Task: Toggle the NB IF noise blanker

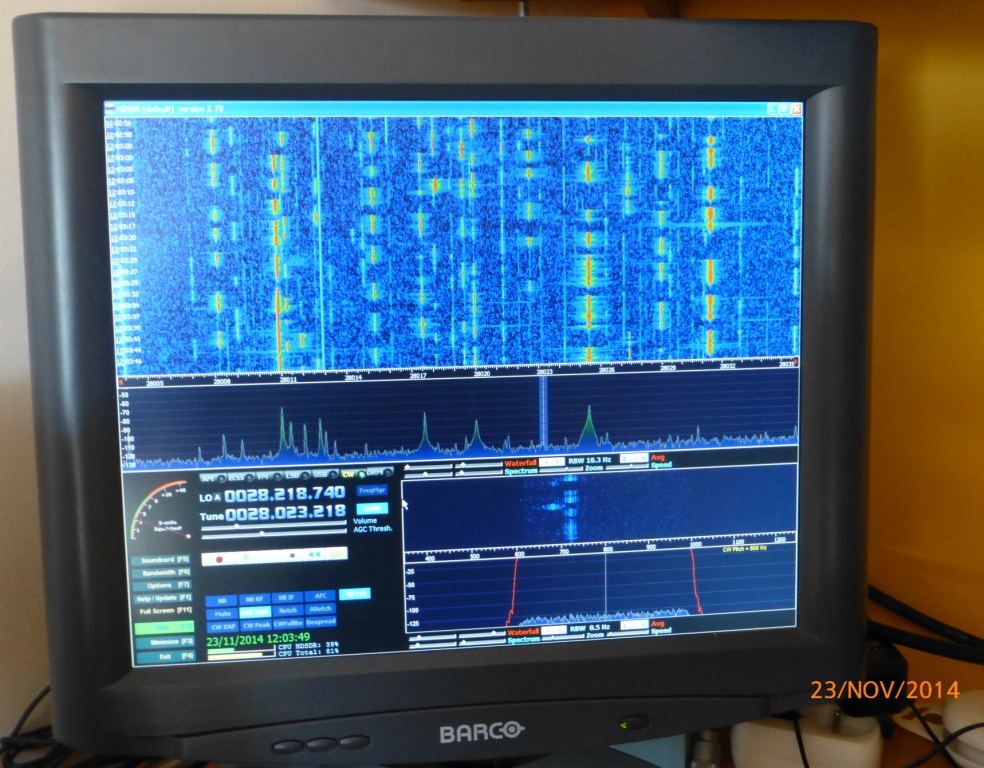Action: point(287,598)
